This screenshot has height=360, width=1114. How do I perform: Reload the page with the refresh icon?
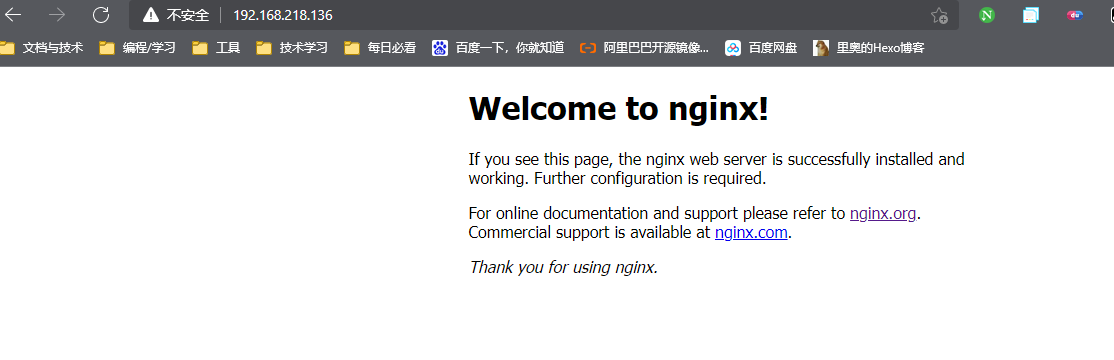[x=102, y=15]
